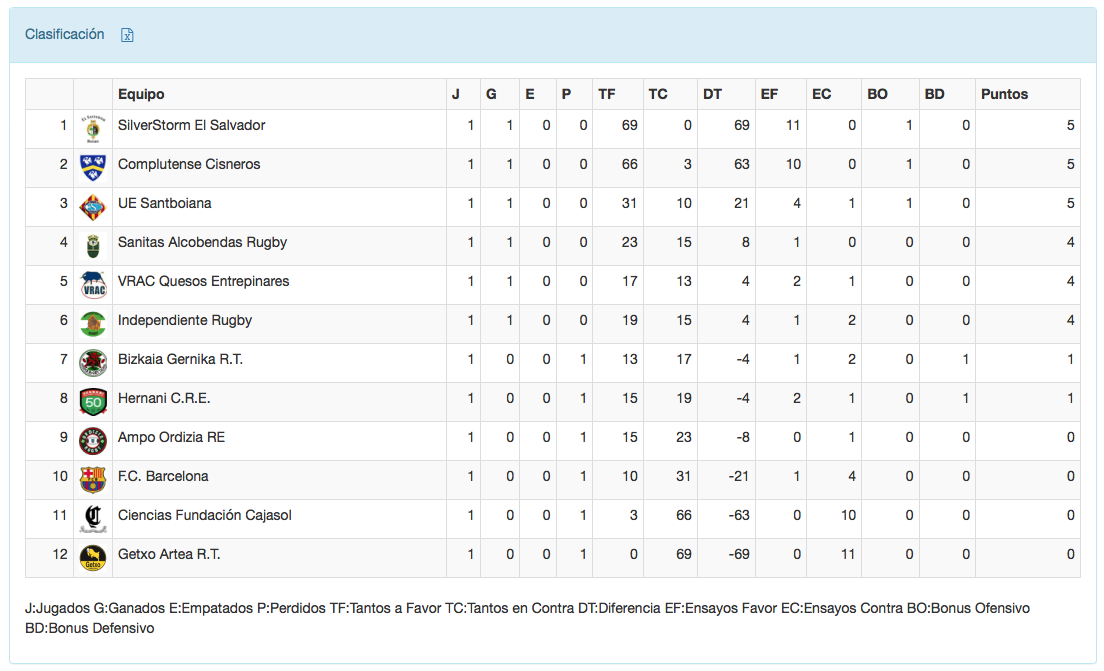The height and width of the screenshot is (671, 1104).
Task: Click the DT difference column header
Action: click(x=712, y=94)
